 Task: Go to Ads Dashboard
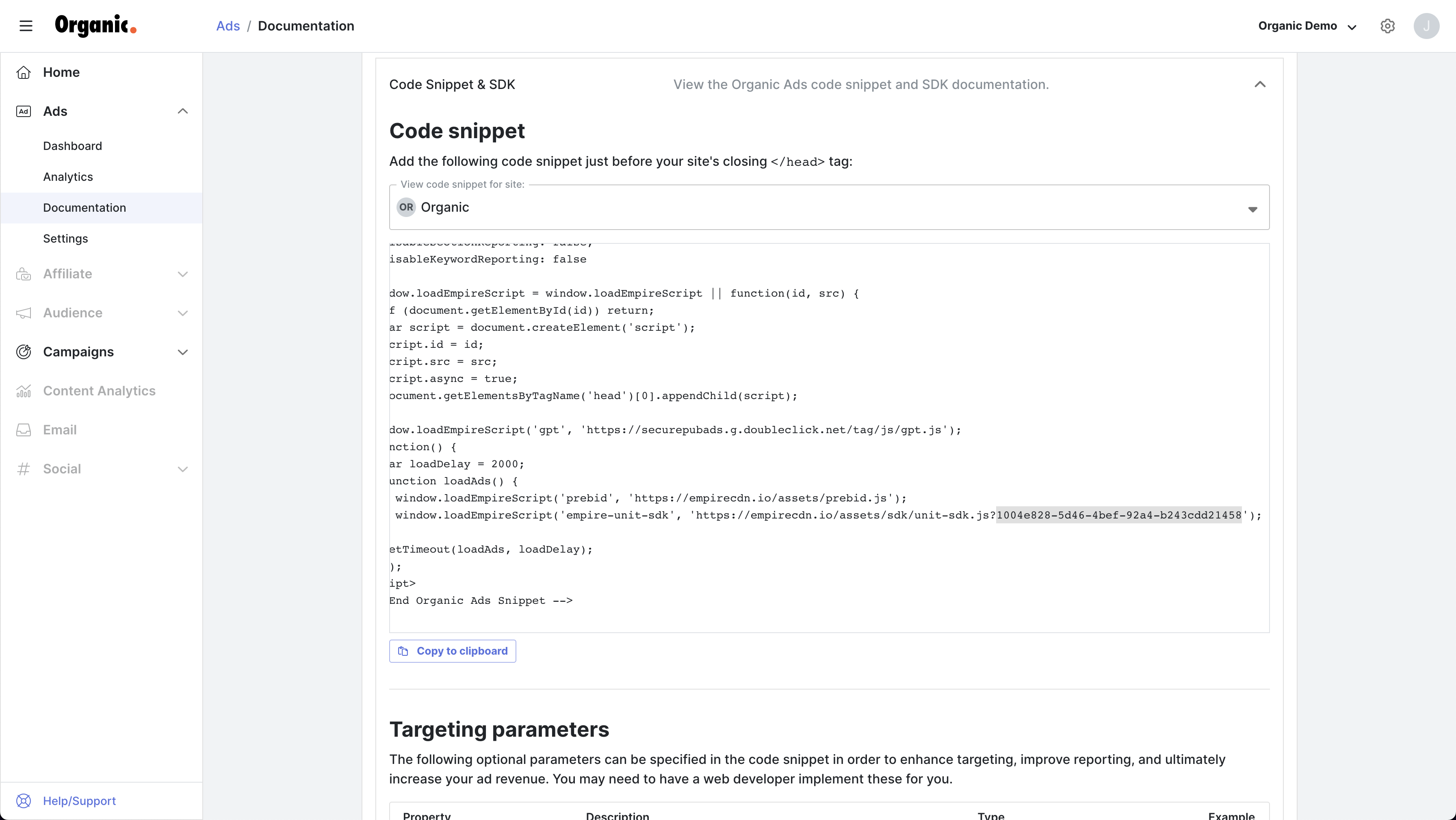tap(72, 146)
